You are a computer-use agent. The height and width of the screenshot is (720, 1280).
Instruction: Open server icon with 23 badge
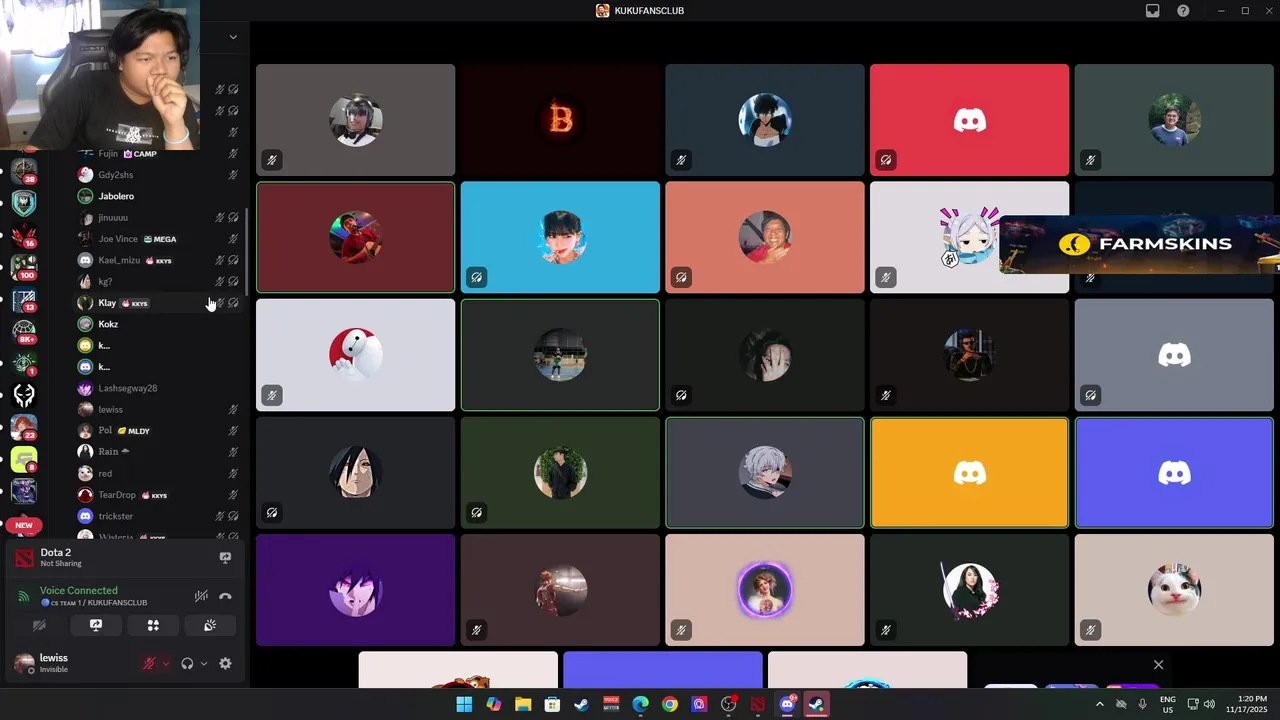click(x=24, y=427)
